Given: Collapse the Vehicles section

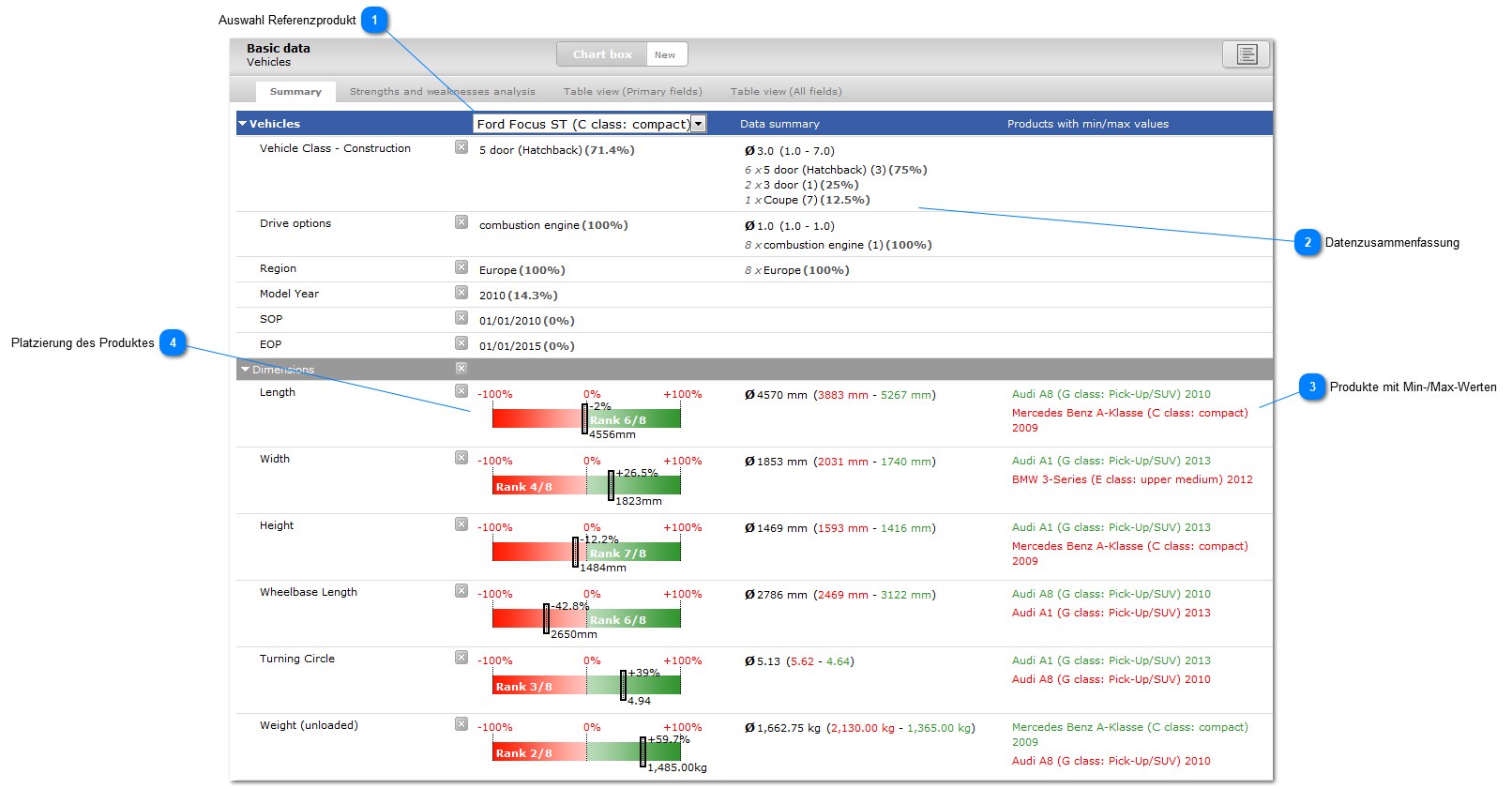Looking at the screenshot, I should pyautogui.click(x=243, y=124).
